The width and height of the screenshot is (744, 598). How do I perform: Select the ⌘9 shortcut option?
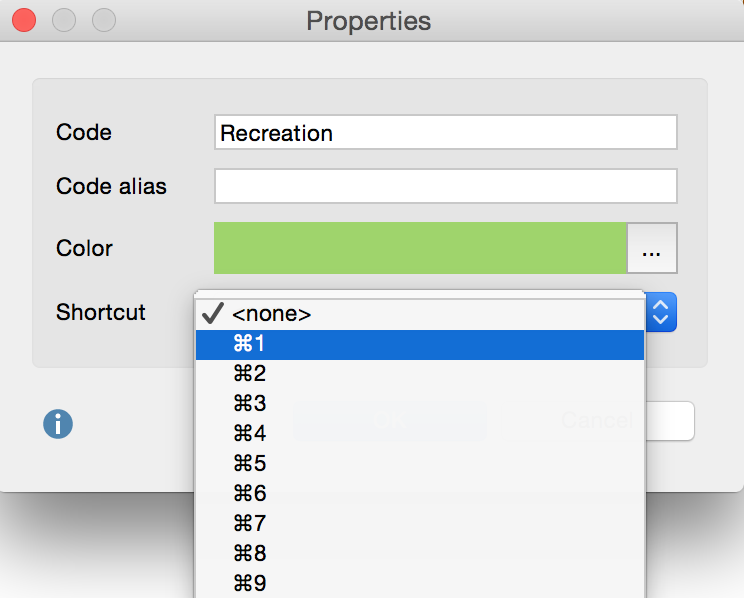250,582
